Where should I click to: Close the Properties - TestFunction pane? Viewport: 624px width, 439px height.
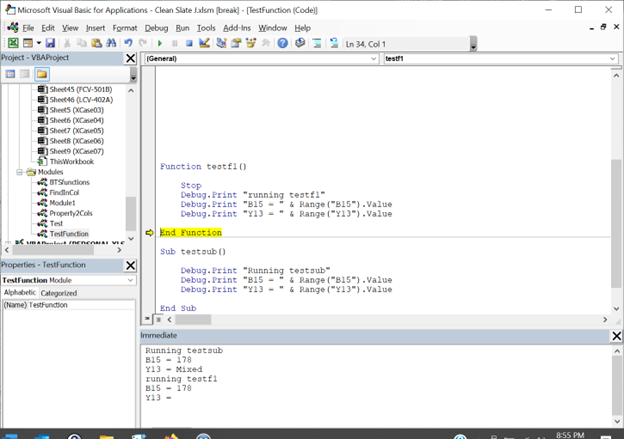[x=131, y=265]
